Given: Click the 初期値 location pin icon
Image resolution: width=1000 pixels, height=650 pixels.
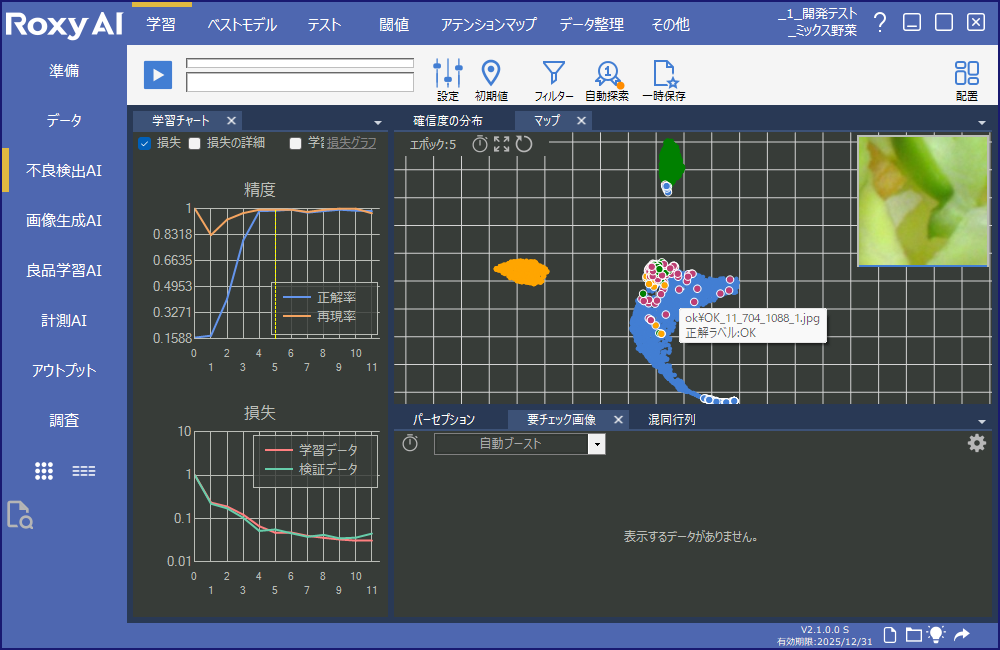Looking at the screenshot, I should (x=490, y=73).
